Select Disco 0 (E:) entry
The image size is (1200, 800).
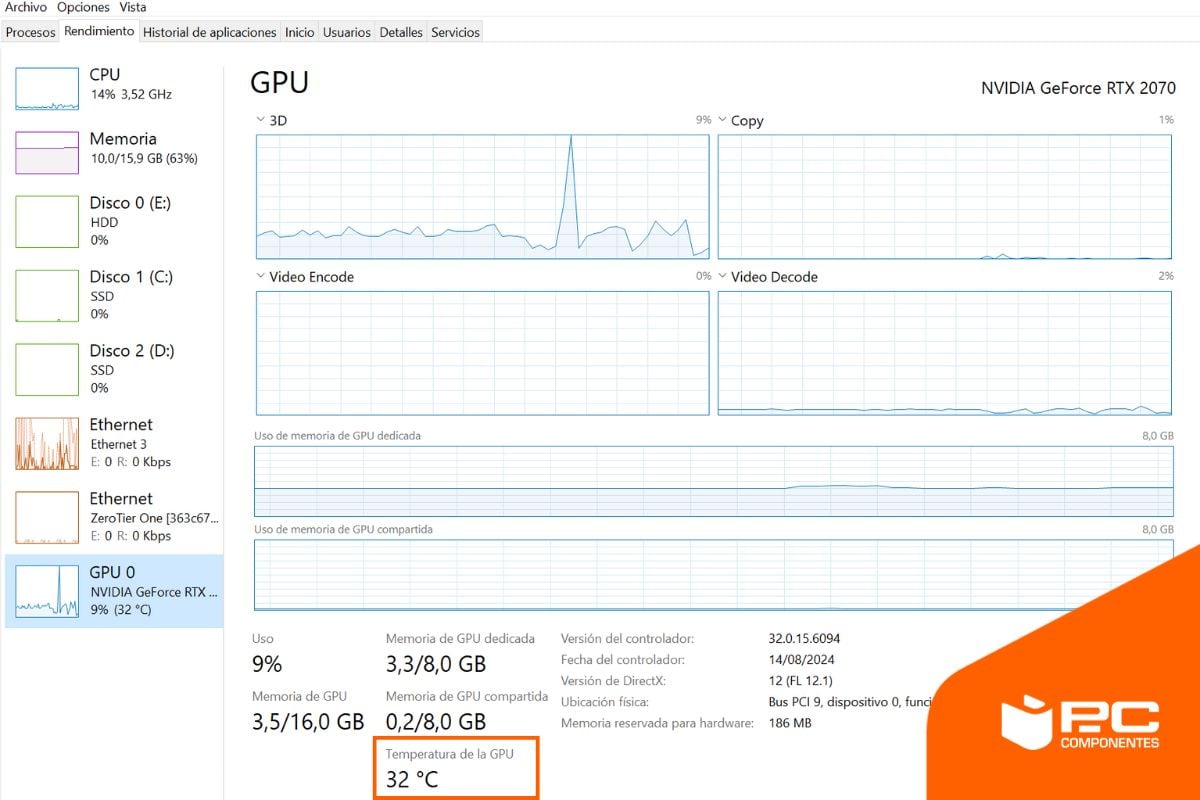pos(114,221)
